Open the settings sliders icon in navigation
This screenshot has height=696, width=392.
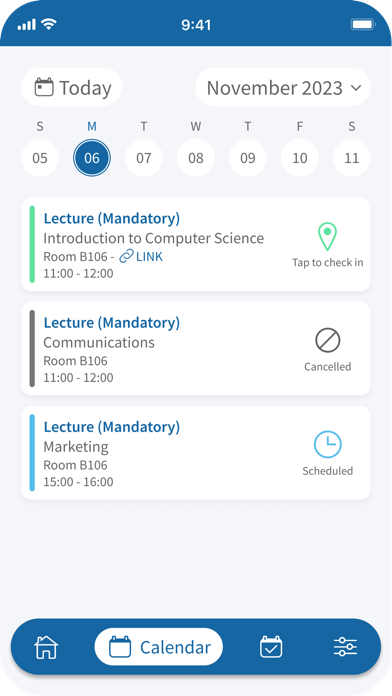pos(345,647)
